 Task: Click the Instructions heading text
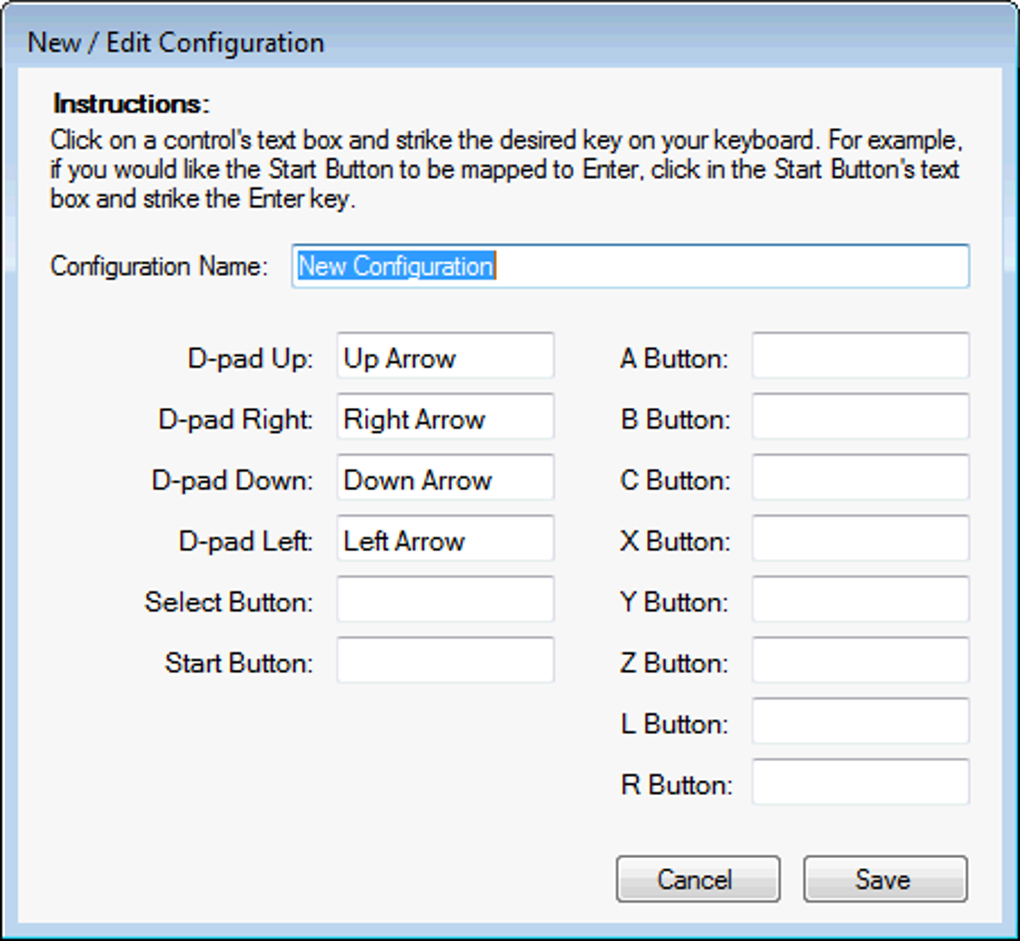[131, 104]
